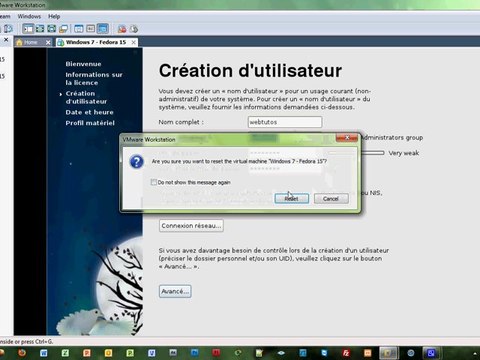This screenshot has height=360, width=480.
Task: Open the Windows menu
Action: pyautogui.click(x=29, y=16)
